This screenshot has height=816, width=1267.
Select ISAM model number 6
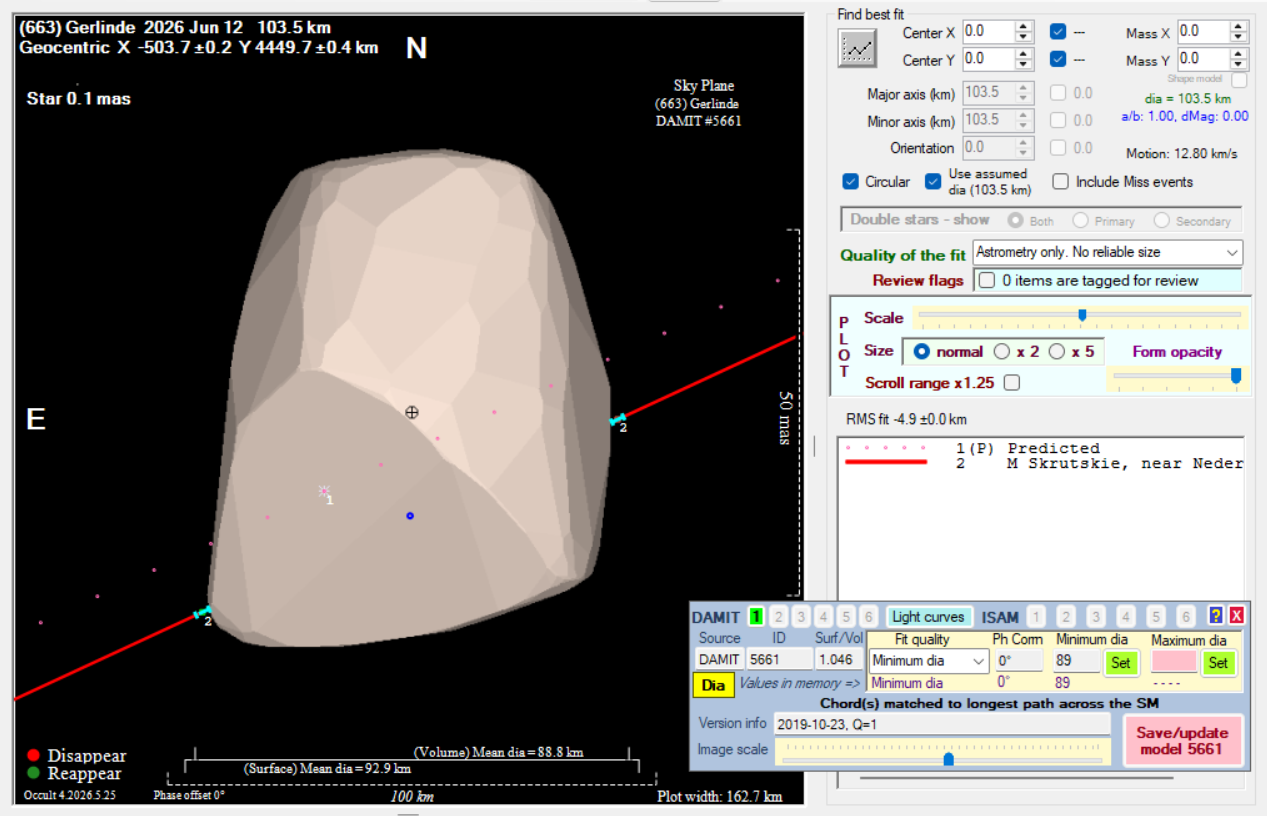1186,617
